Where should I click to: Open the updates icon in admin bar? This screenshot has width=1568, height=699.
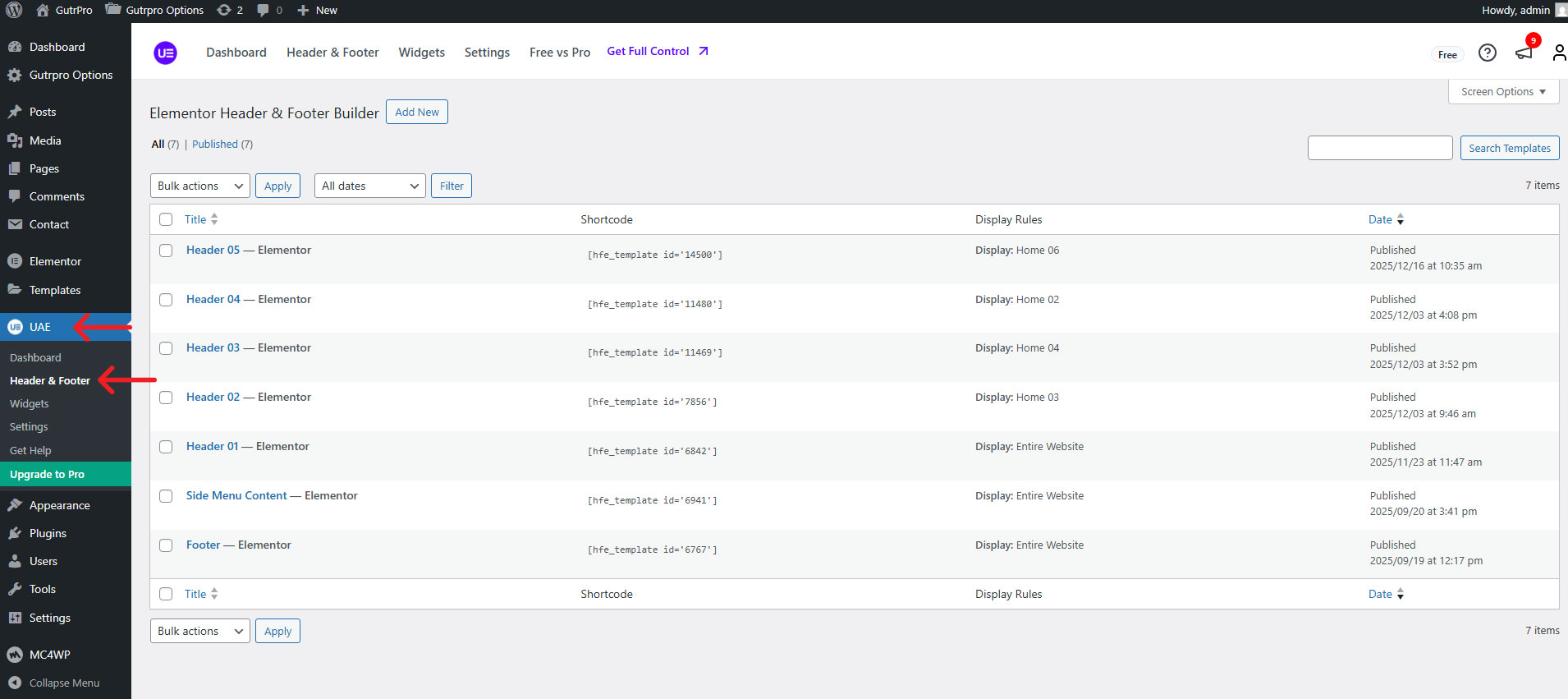coord(229,10)
